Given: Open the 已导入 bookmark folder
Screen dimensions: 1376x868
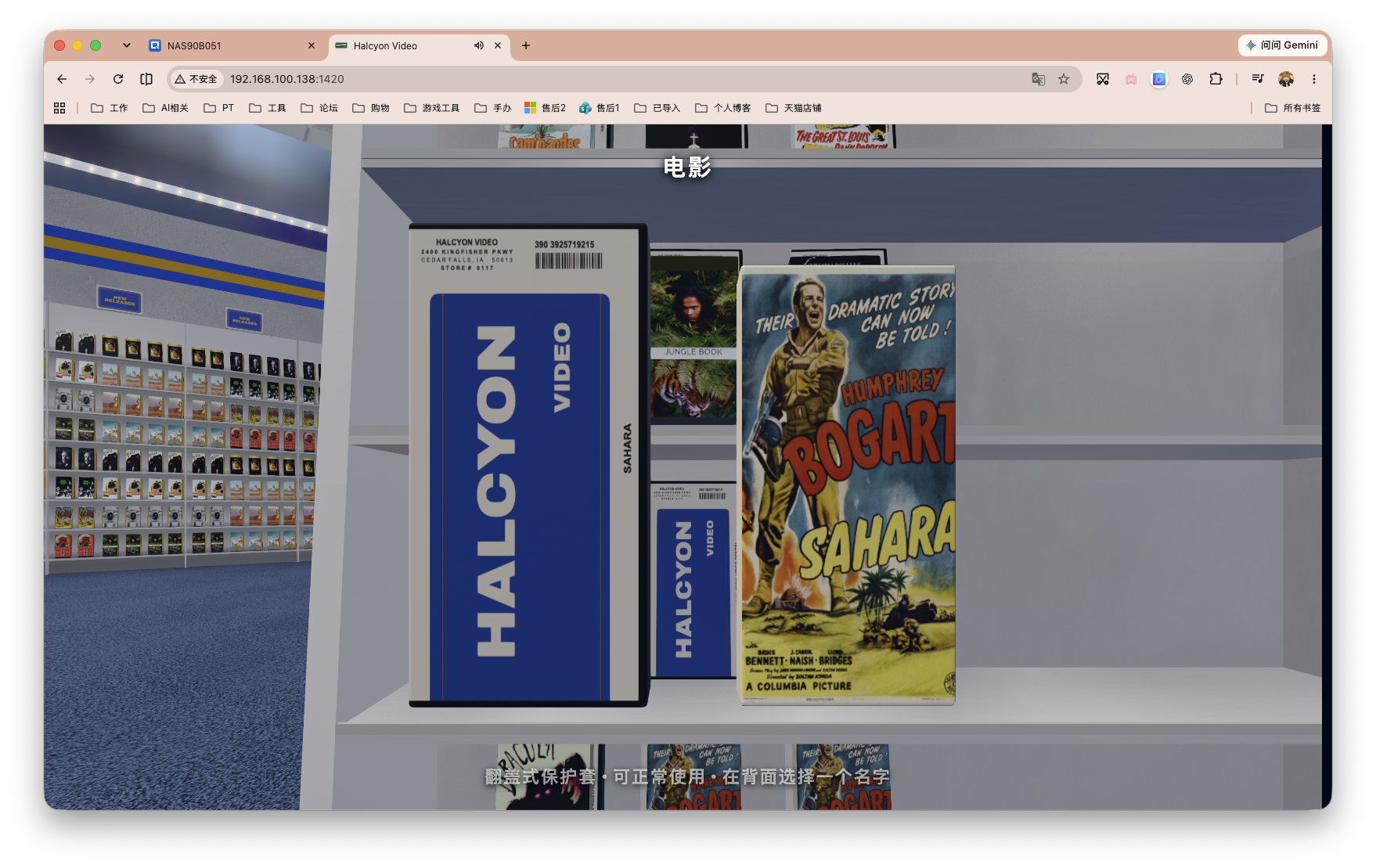Looking at the screenshot, I should tap(657, 108).
